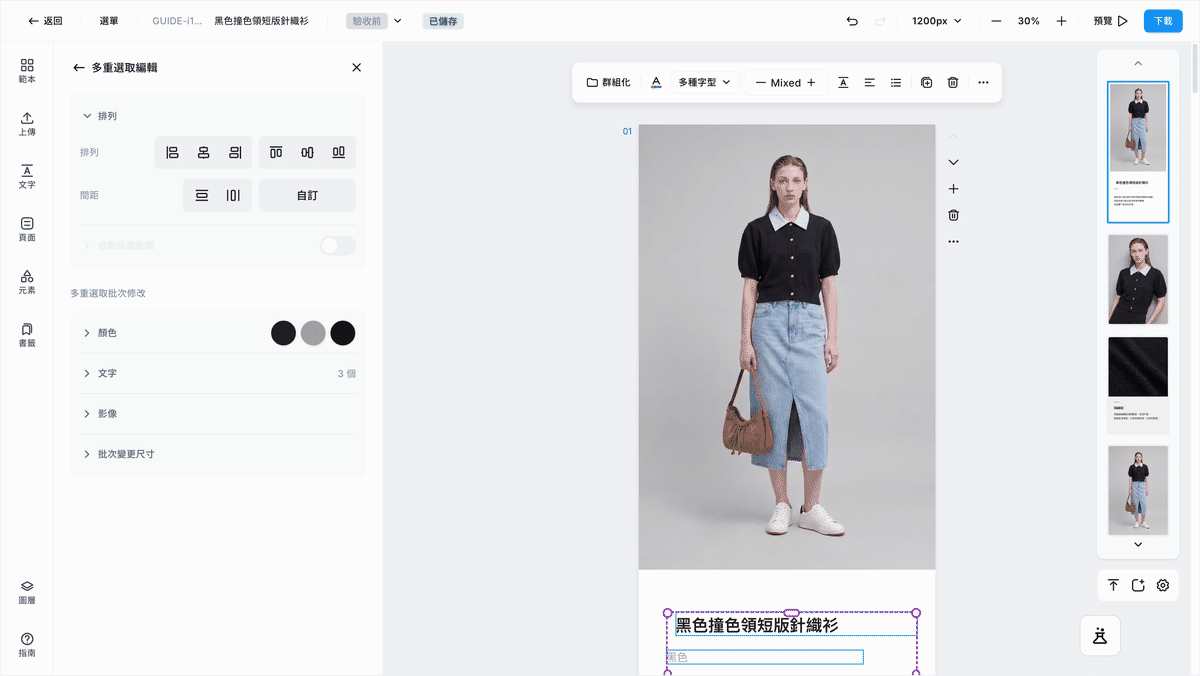
Task: Click the 下載 download button
Action: coord(1163,21)
